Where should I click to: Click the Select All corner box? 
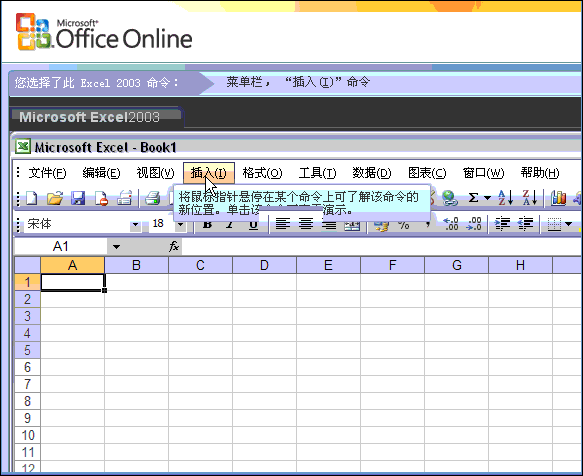[x=28, y=265]
